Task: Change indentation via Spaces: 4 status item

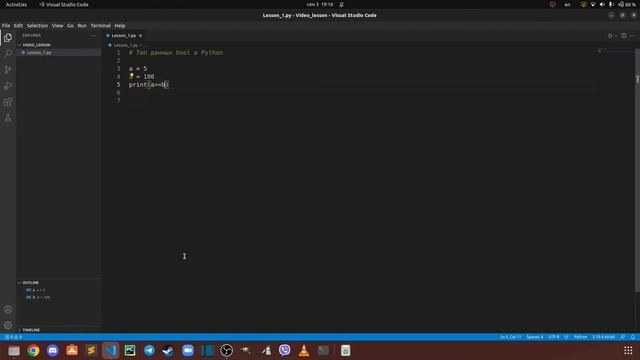Action: pyautogui.click(x=535, y=337)
